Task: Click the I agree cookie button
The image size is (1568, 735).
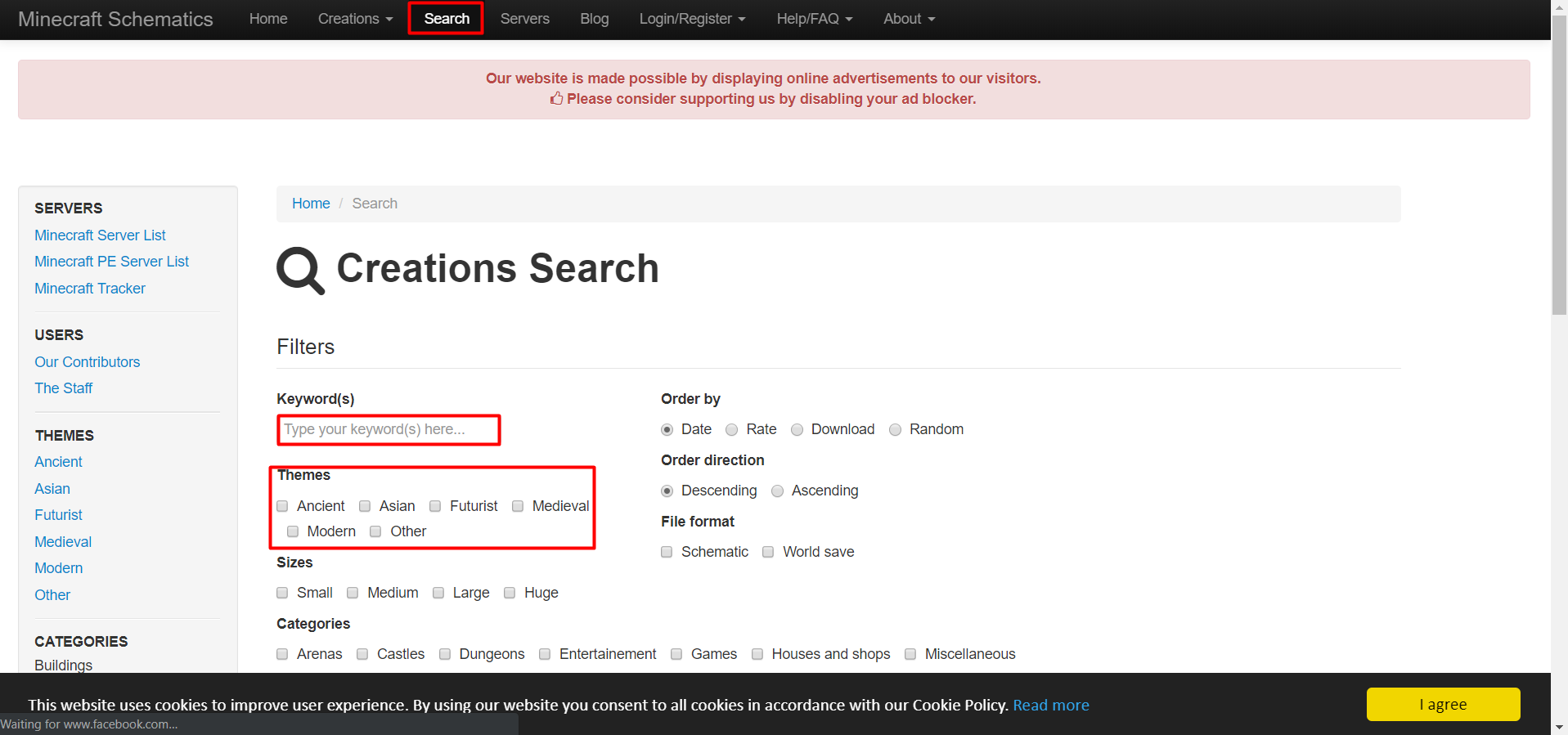Action: click(1443, 704)
